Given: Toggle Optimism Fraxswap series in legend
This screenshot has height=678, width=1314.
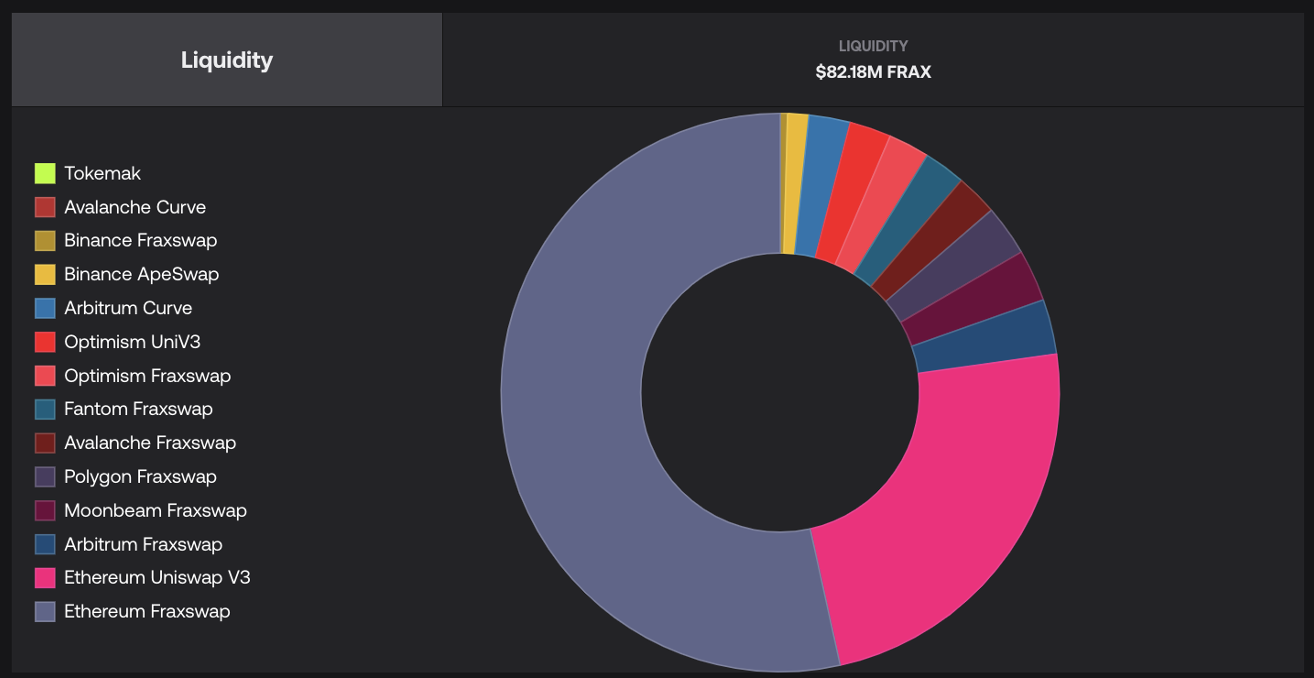Looking at the screenshot, I should (x=147, y=376).
